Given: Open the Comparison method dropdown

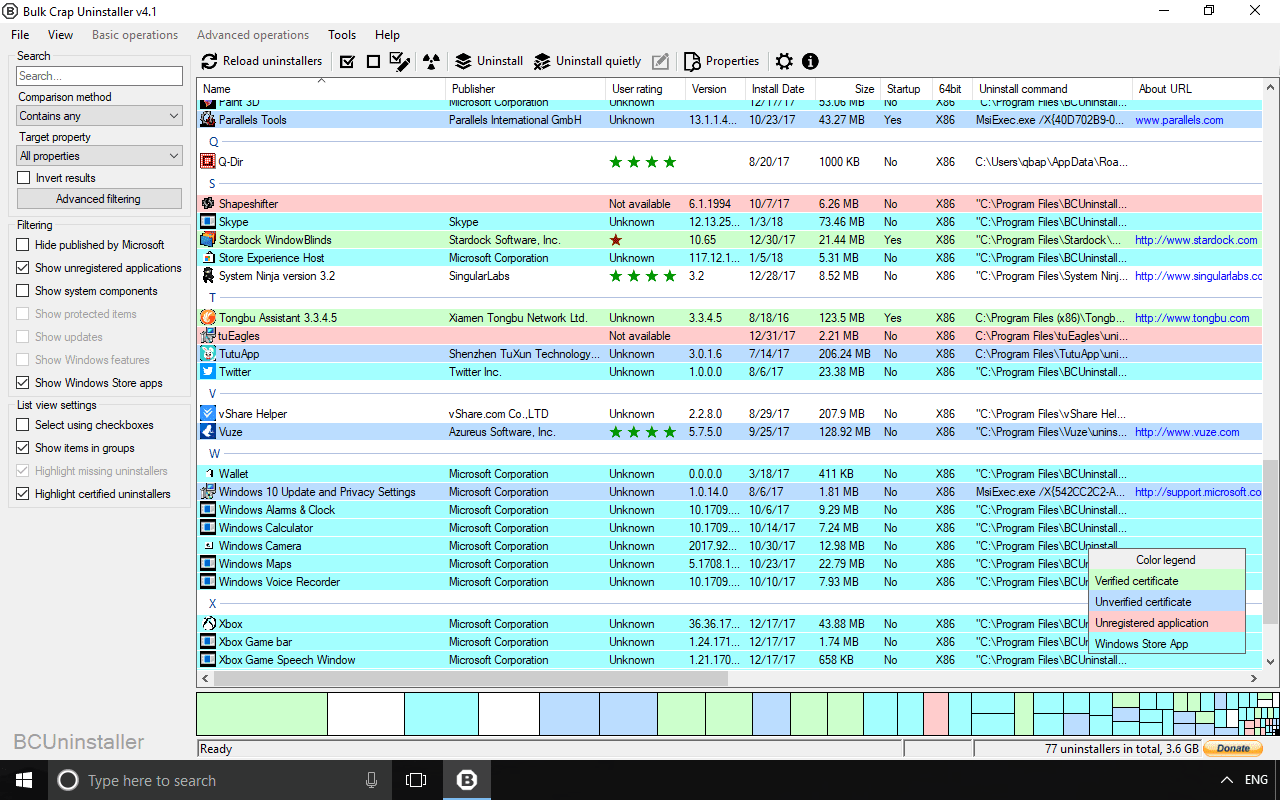Looking at the screenshot, I should pos(100,116).
